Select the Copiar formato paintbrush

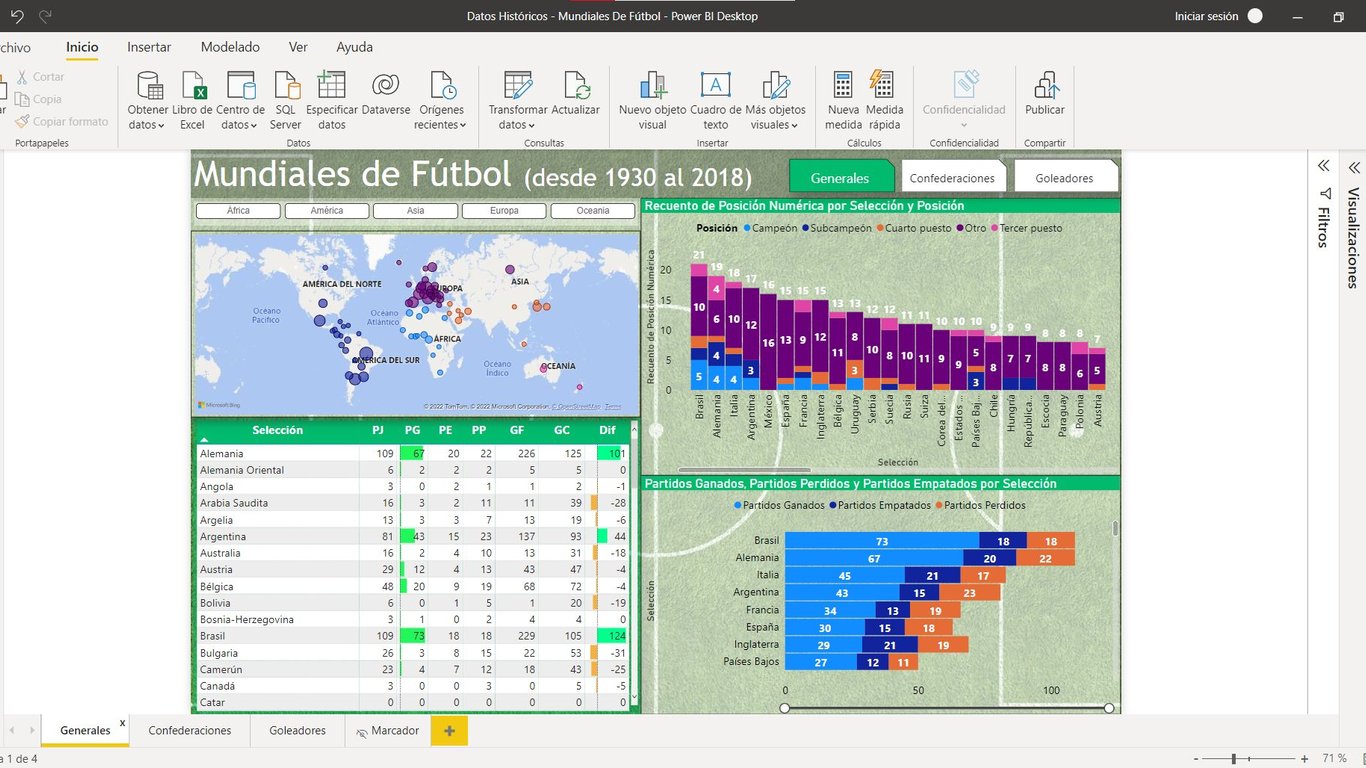point(22,121)
